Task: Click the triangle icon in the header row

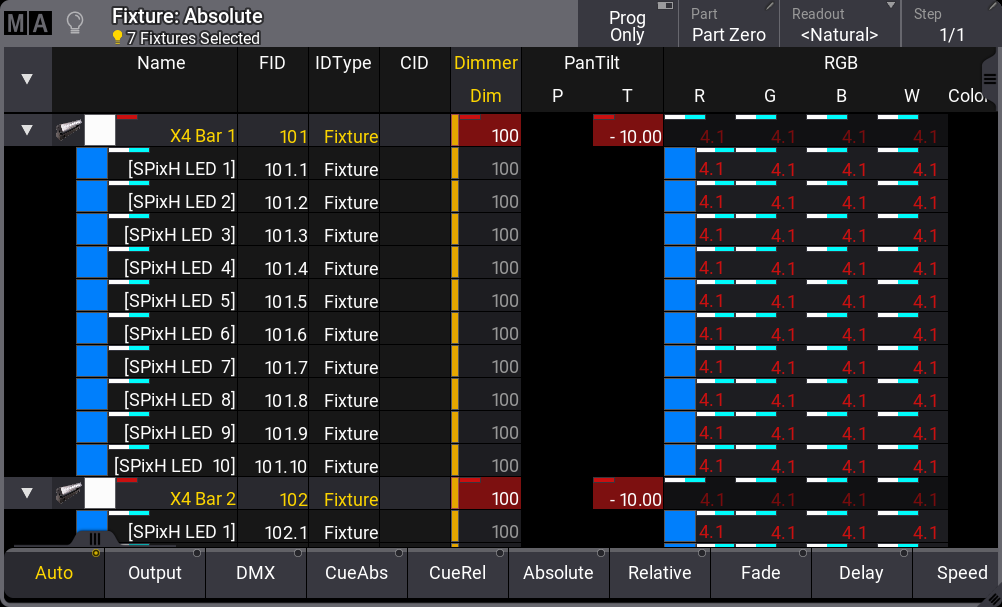Action: pos(26,79)
